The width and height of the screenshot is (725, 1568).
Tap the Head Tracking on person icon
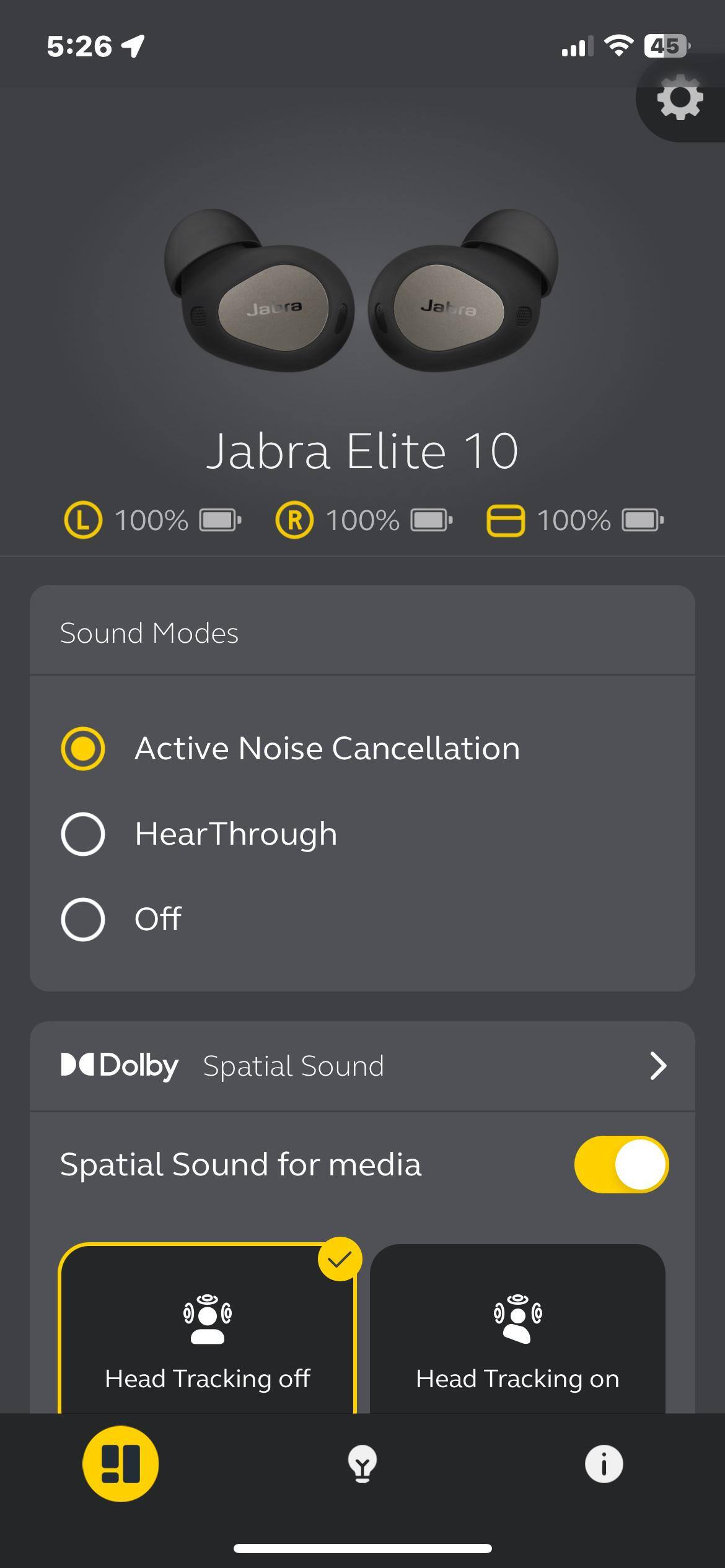click(x=517, y=1318)
